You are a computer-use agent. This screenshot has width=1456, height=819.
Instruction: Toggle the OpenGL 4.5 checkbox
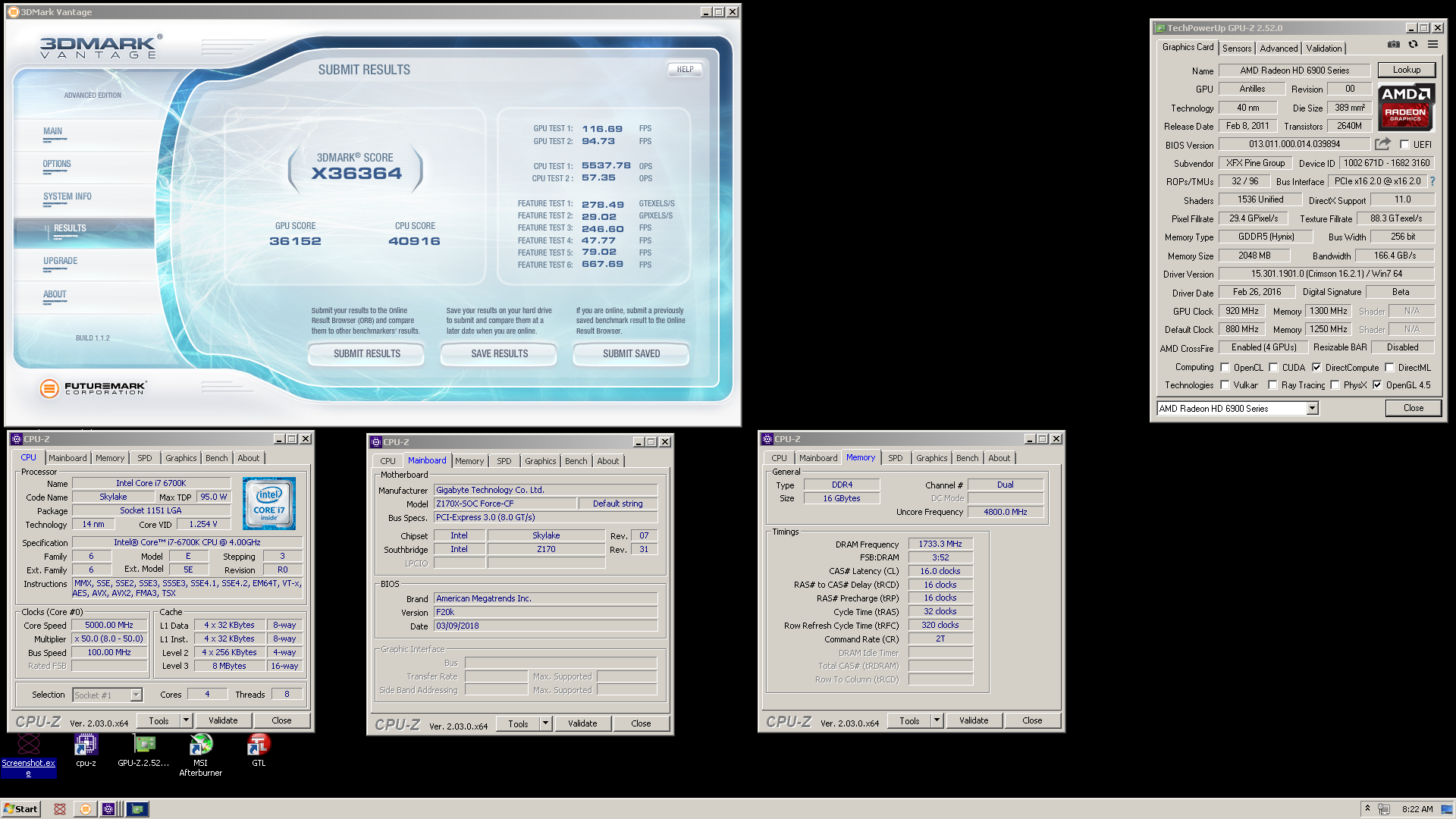click(x=1377, y=385)
